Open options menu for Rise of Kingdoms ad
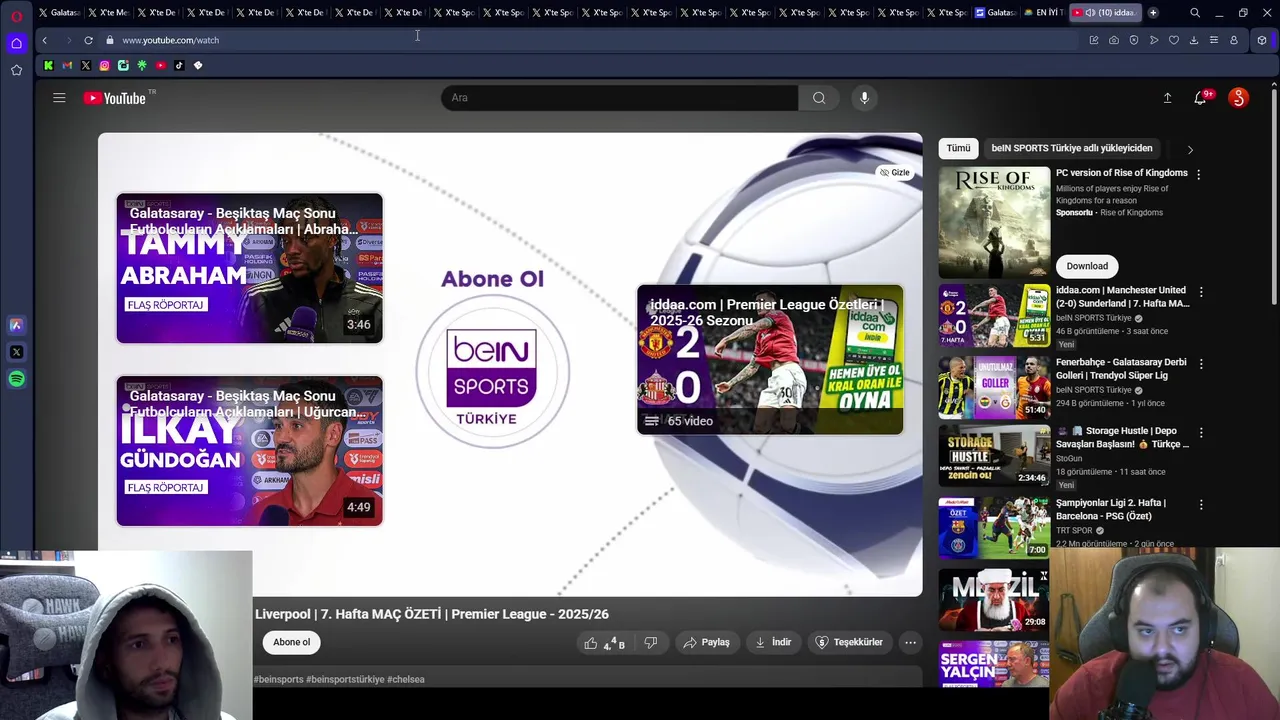 pyautogui.click(x=1198, y=174)
